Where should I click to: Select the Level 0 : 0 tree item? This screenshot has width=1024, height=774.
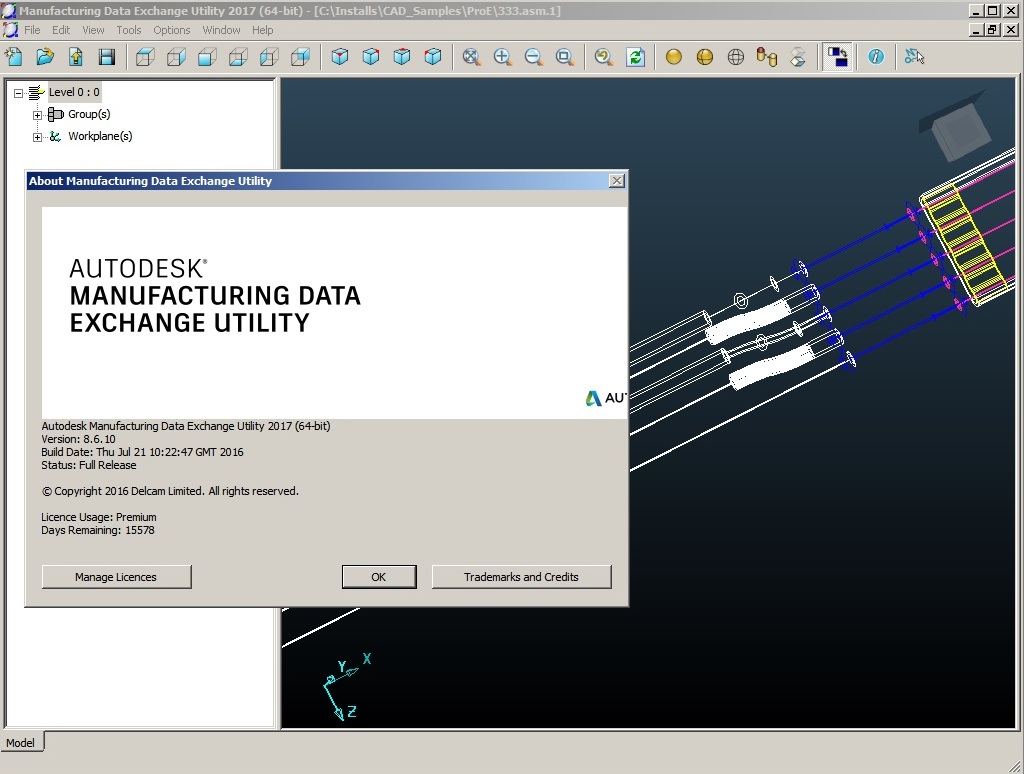74,92
